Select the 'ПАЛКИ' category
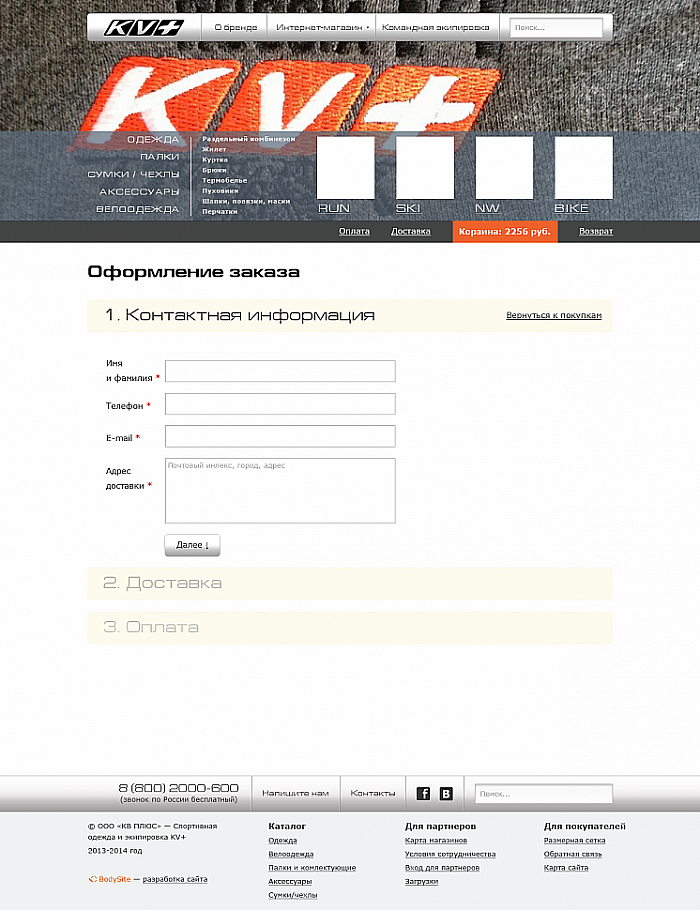The width and height of the screenshot is (700, 910). pyautogui.click(x=160, y=157)
